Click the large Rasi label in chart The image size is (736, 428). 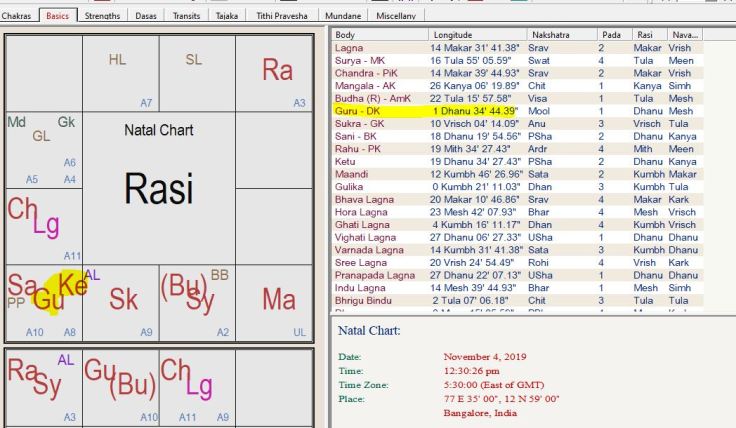[159, 189]
